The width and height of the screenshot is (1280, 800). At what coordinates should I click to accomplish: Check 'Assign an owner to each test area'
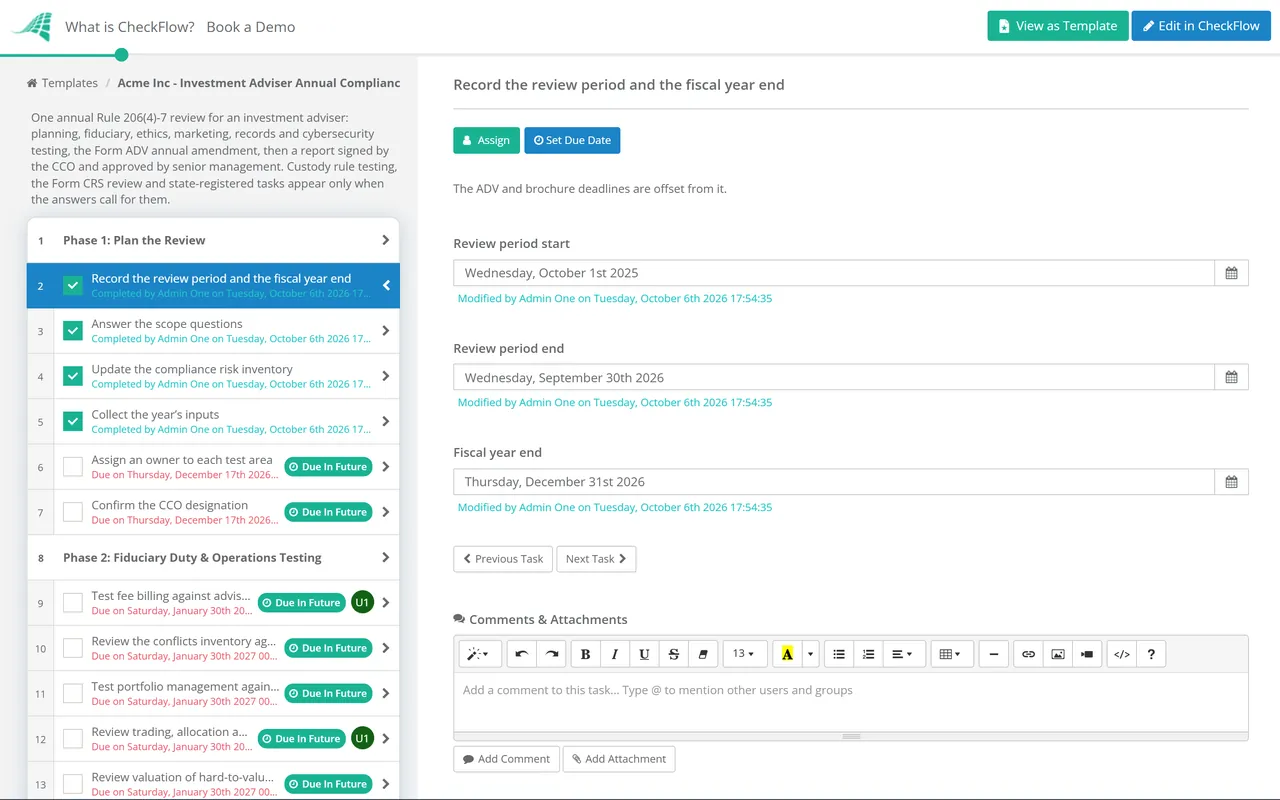point(73,467)
